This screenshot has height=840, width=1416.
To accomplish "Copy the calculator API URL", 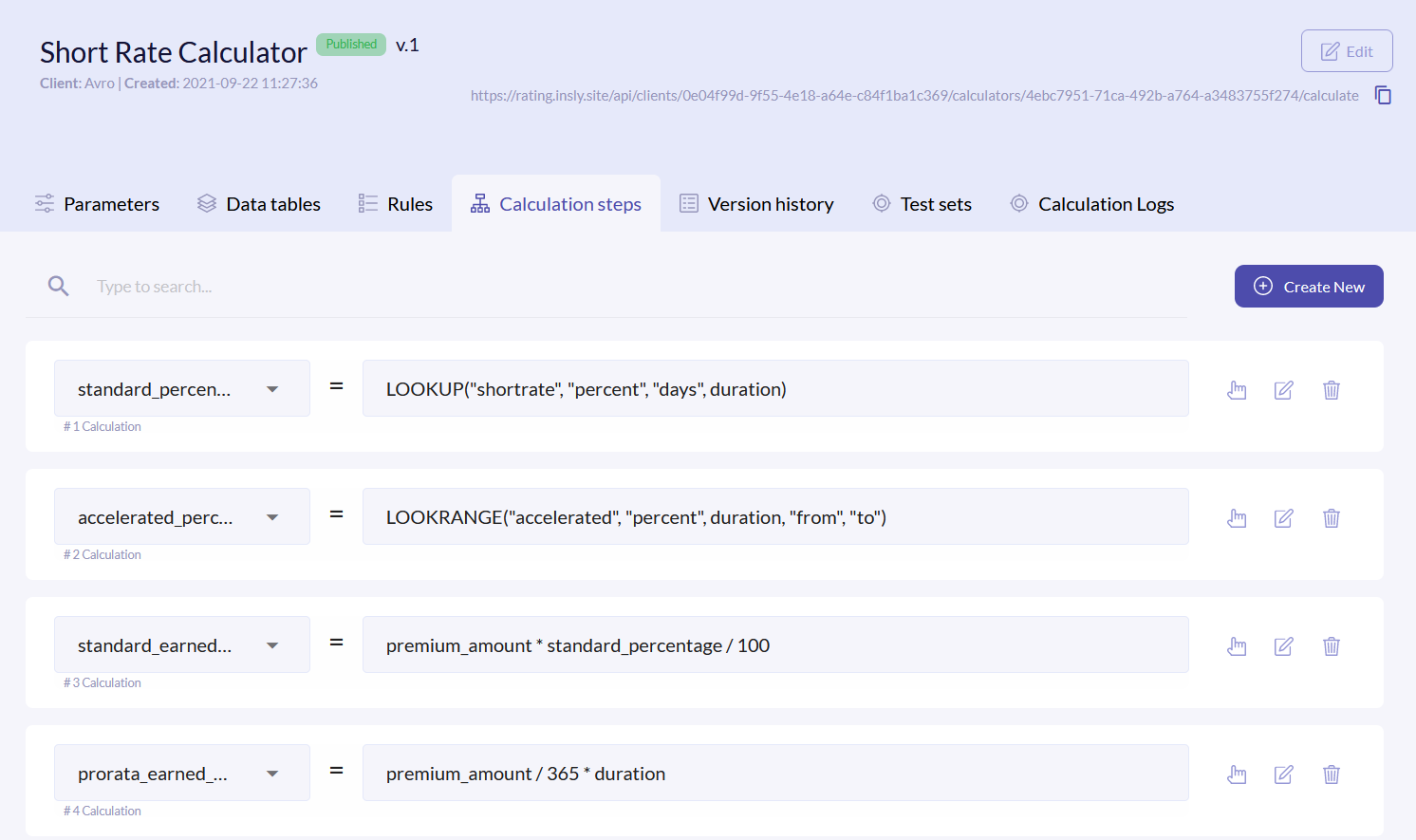I will [1383, 95].
